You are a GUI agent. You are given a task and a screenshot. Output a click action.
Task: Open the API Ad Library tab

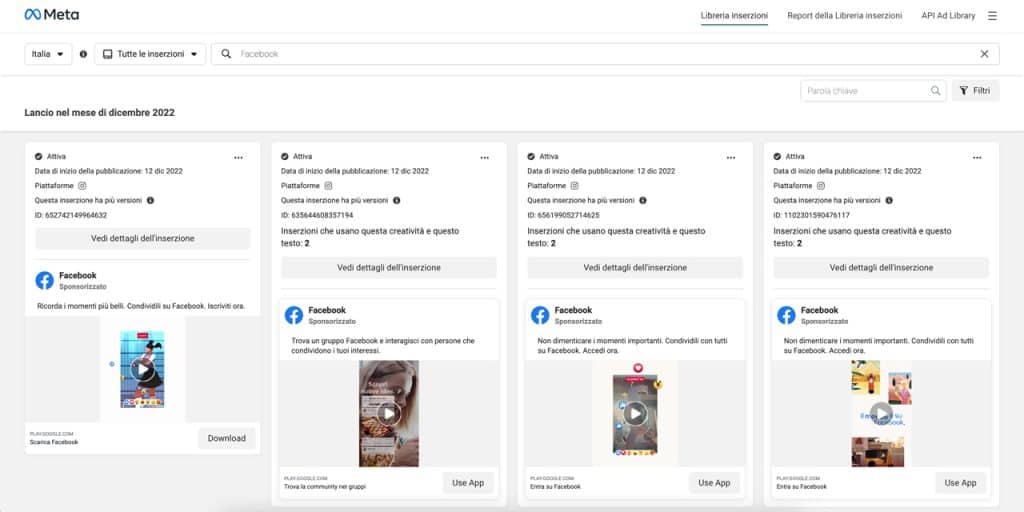click(x=948, y=16)
